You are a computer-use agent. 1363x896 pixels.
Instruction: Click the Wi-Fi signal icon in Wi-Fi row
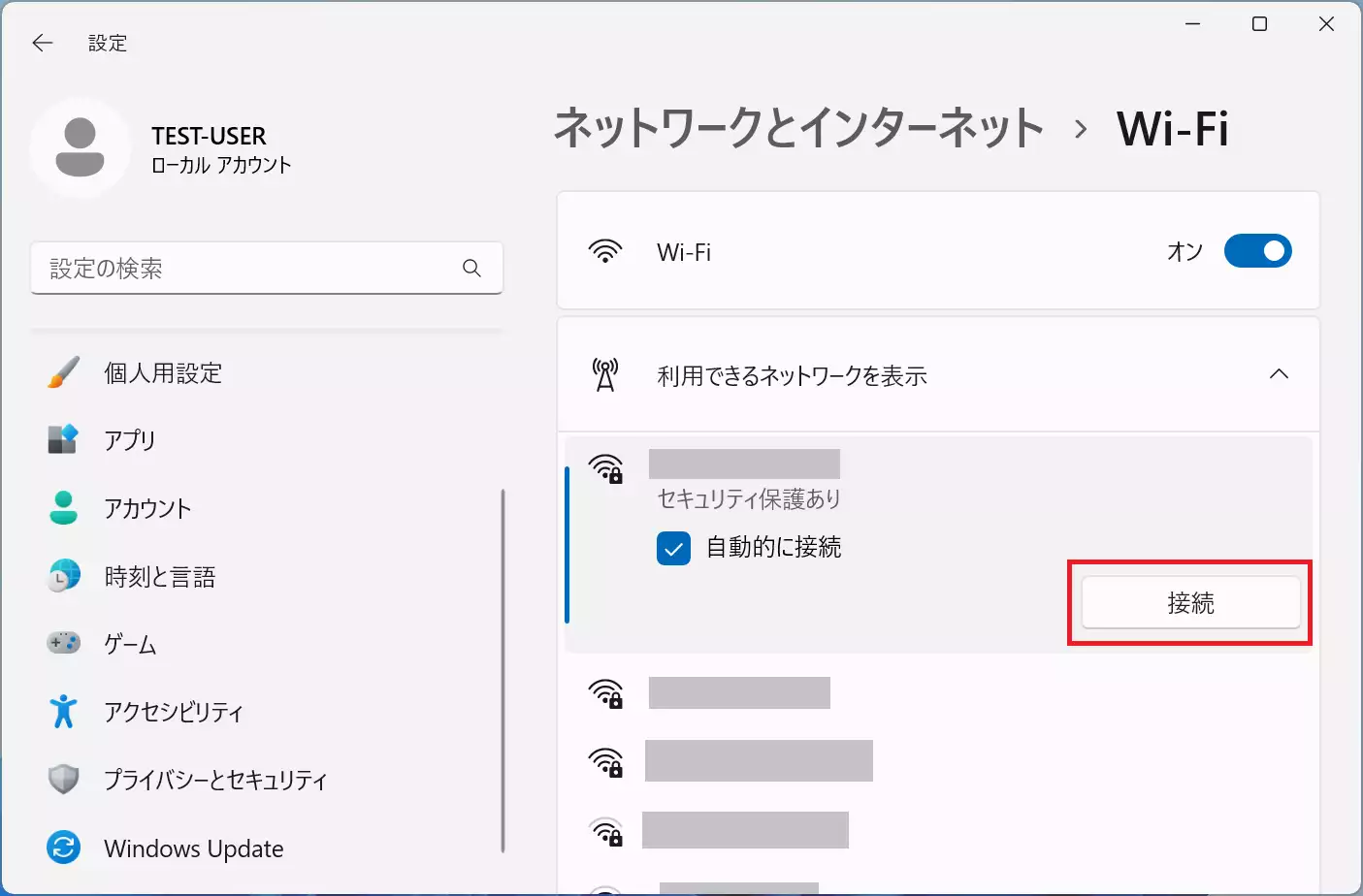pyautogui.click(x=605, y=251)
